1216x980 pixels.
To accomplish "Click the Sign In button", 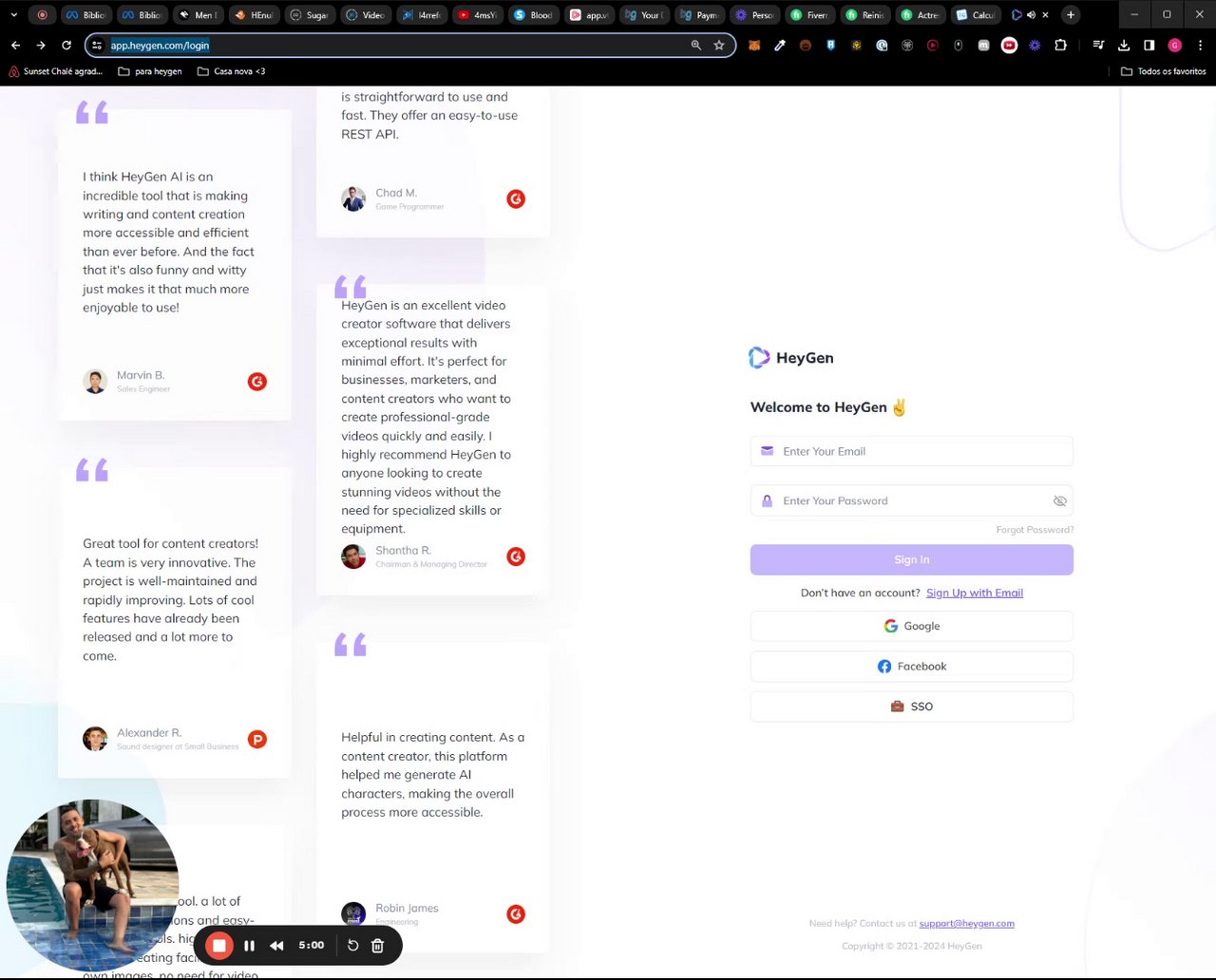I will pyautogui.click(x=912, y=559).
